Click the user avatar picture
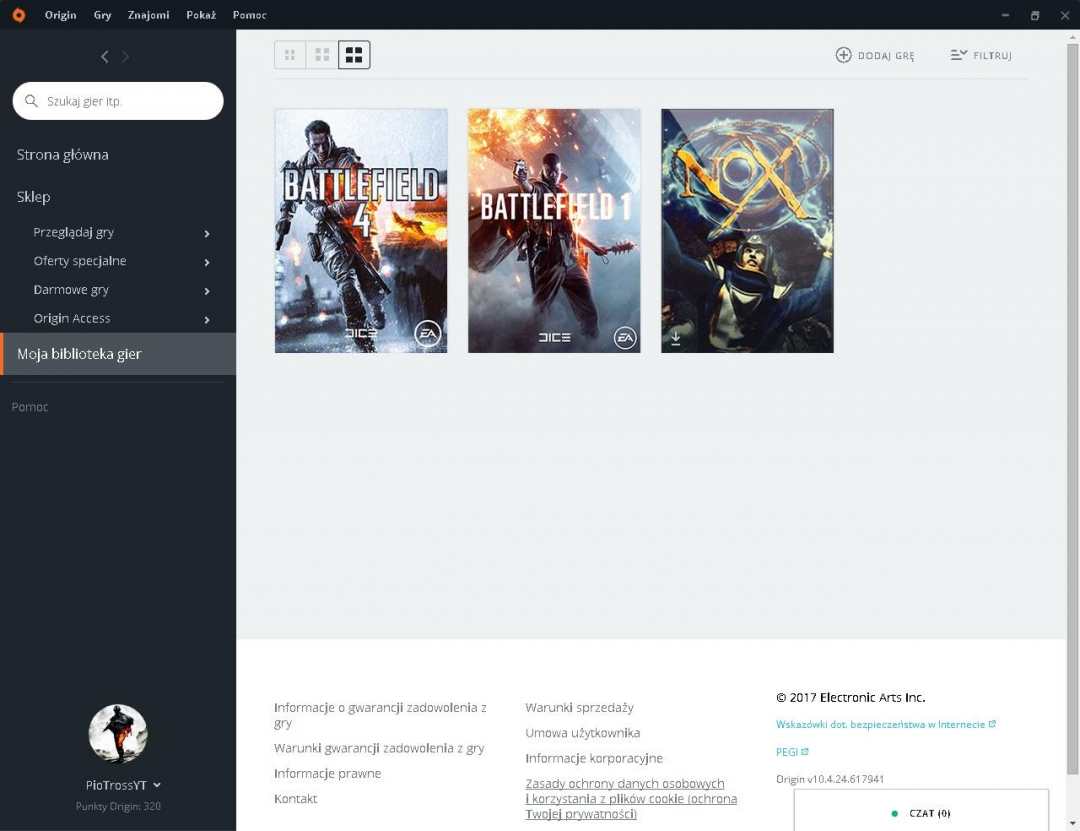 118,734
